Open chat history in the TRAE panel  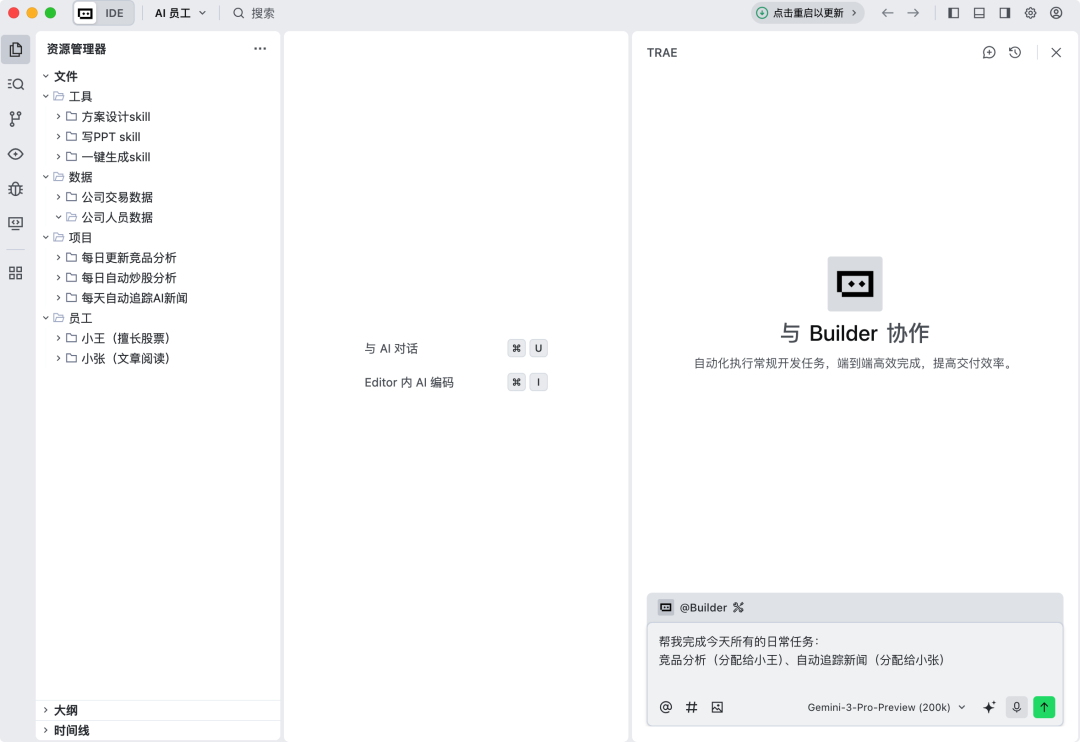1015,52
